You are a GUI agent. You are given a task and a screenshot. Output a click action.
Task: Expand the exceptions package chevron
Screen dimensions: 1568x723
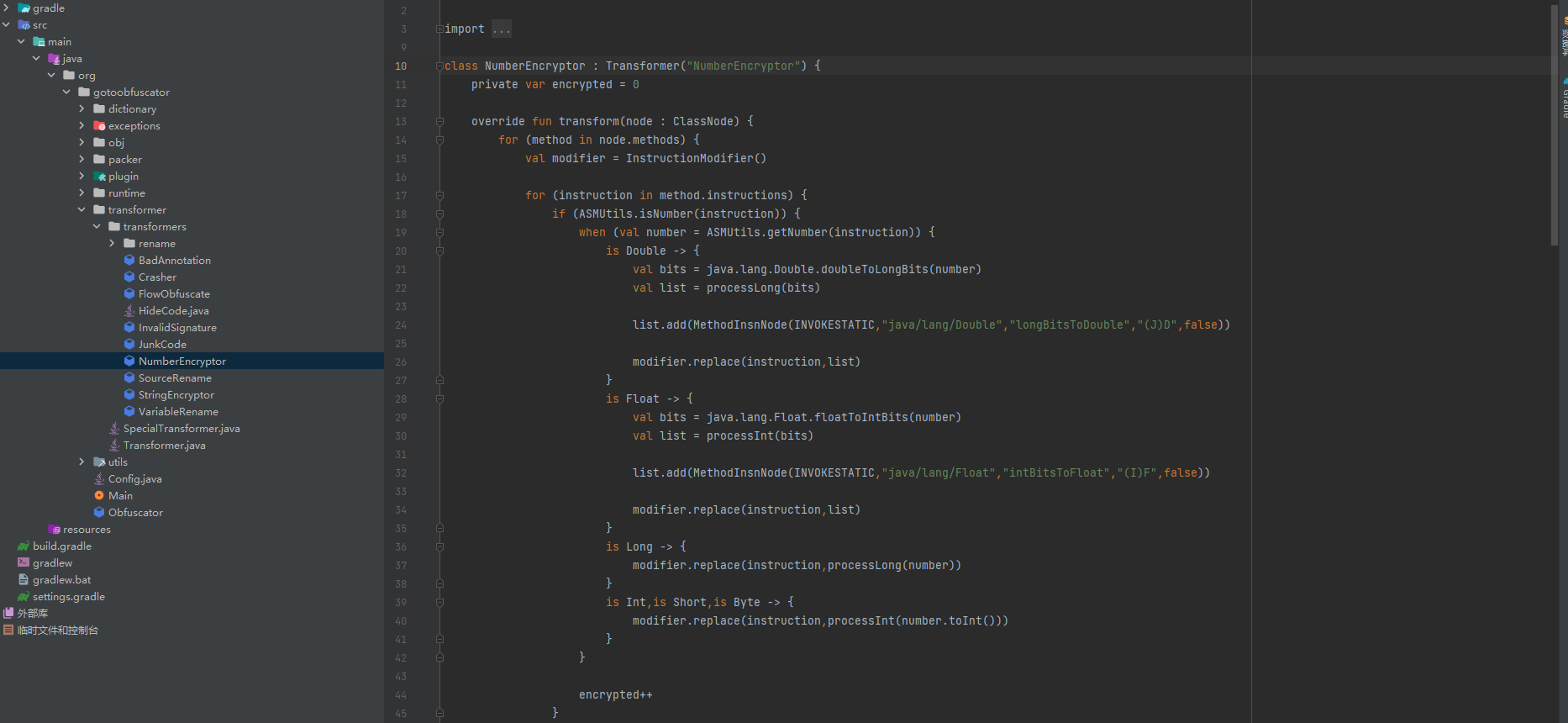(82, 125)
